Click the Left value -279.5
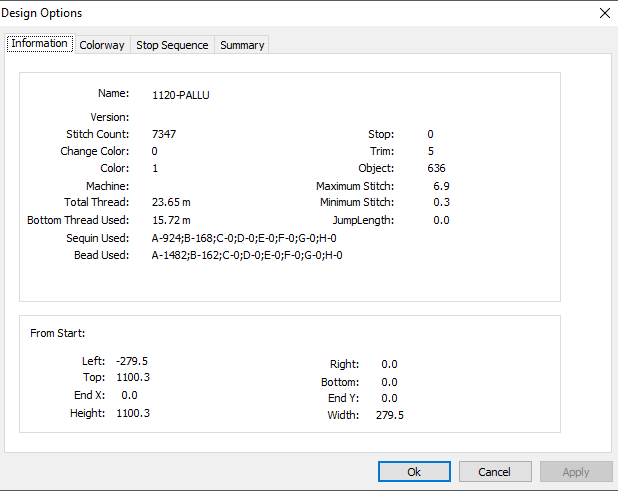Image resolution: width=618 pixels, height=491 pixels. 132,361
